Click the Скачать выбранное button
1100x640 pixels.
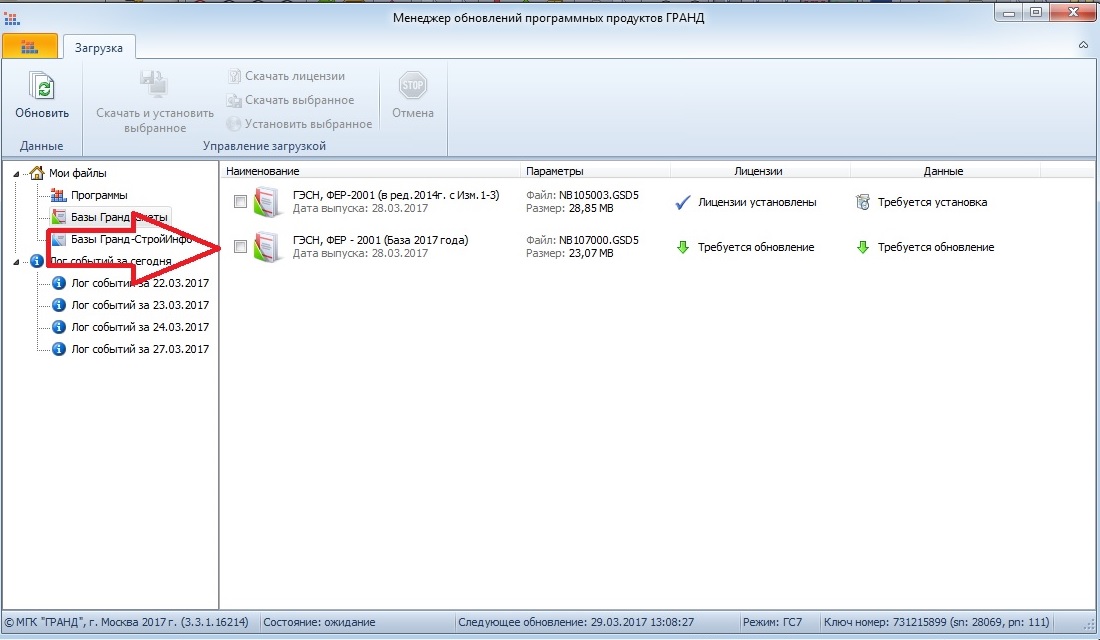pyautogui.click(x=290, y=100)
